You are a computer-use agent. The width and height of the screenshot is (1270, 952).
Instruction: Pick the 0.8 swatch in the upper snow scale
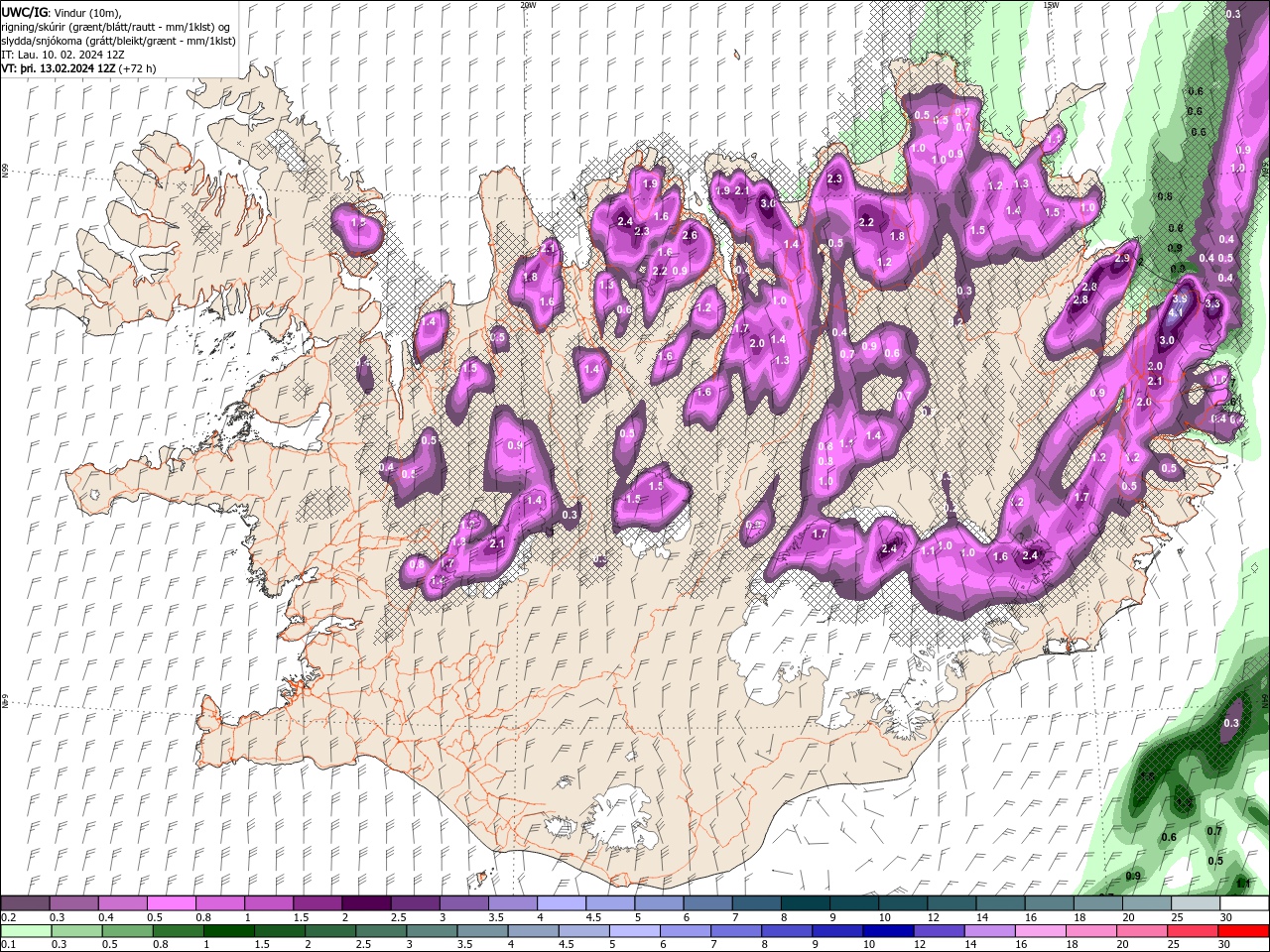[219, 903]
